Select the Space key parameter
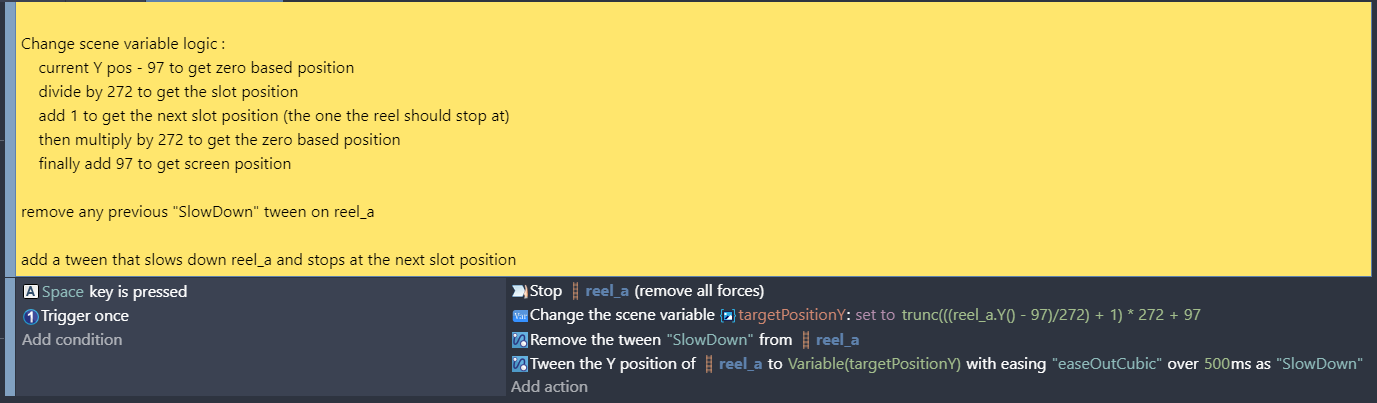1377x403 pixels. pyautogui.click(x=63, y=292)
